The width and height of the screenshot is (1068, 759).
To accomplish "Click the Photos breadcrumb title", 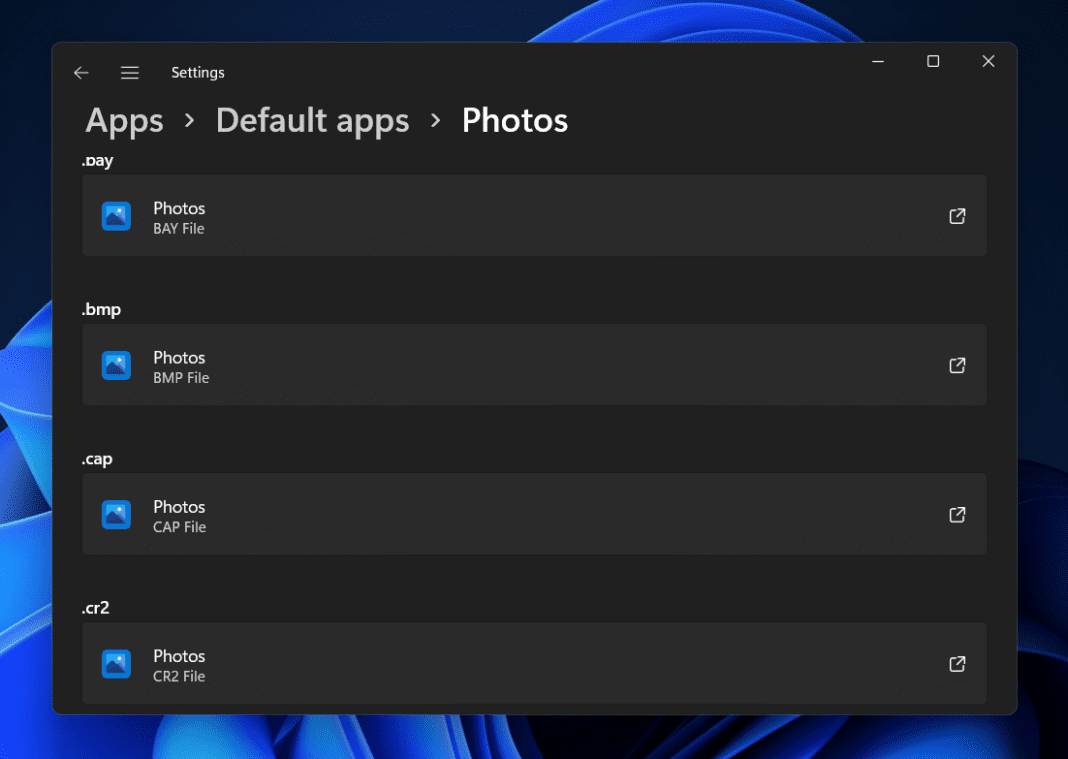I will (514, 120).
